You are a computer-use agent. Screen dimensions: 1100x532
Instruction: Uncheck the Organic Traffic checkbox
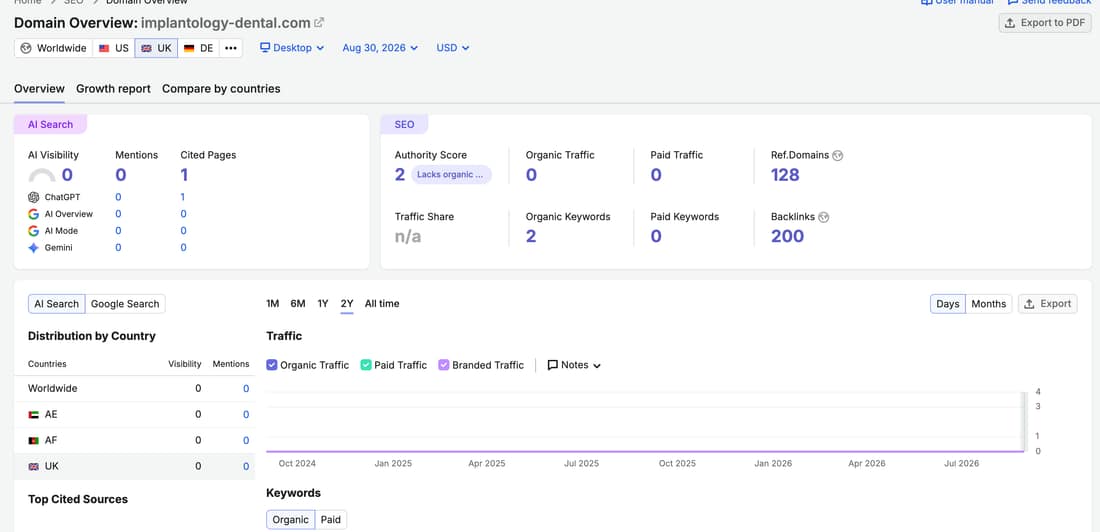[x=272, y=365]
